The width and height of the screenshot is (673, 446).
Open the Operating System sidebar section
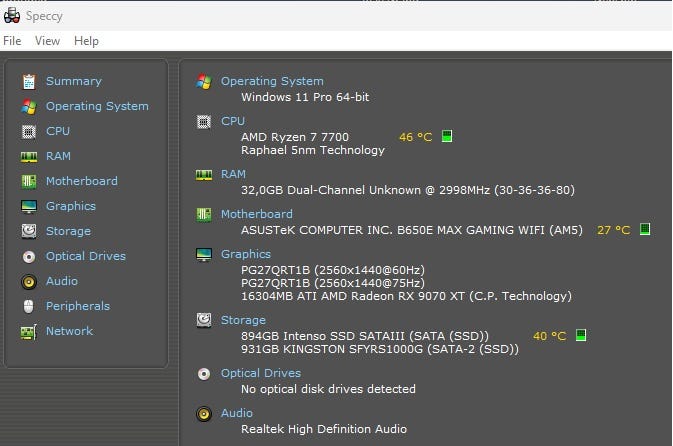click(97, 106)
